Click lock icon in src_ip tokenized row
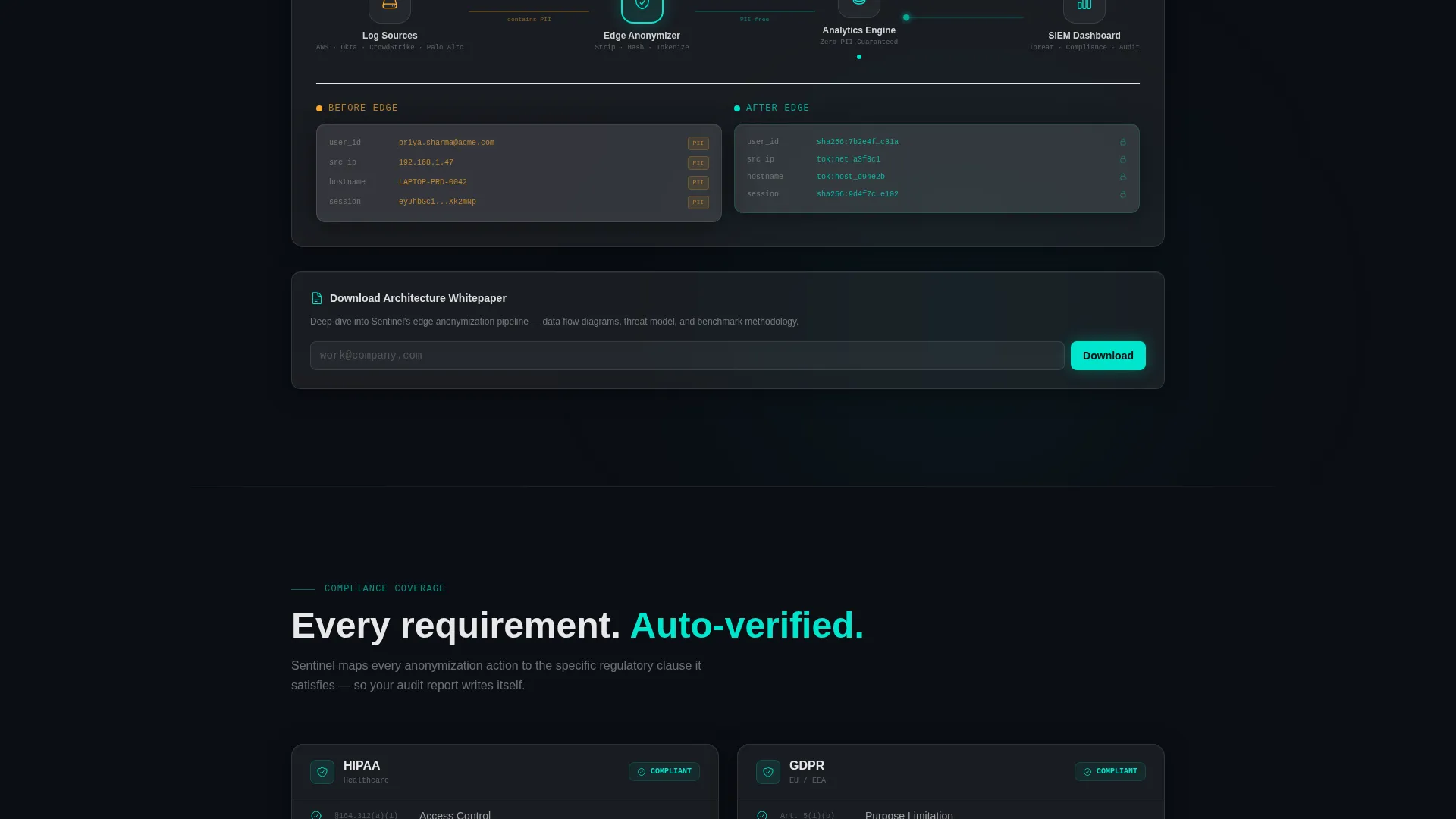The width and height of the screenshot is (1456, 819). [1123, 159]
